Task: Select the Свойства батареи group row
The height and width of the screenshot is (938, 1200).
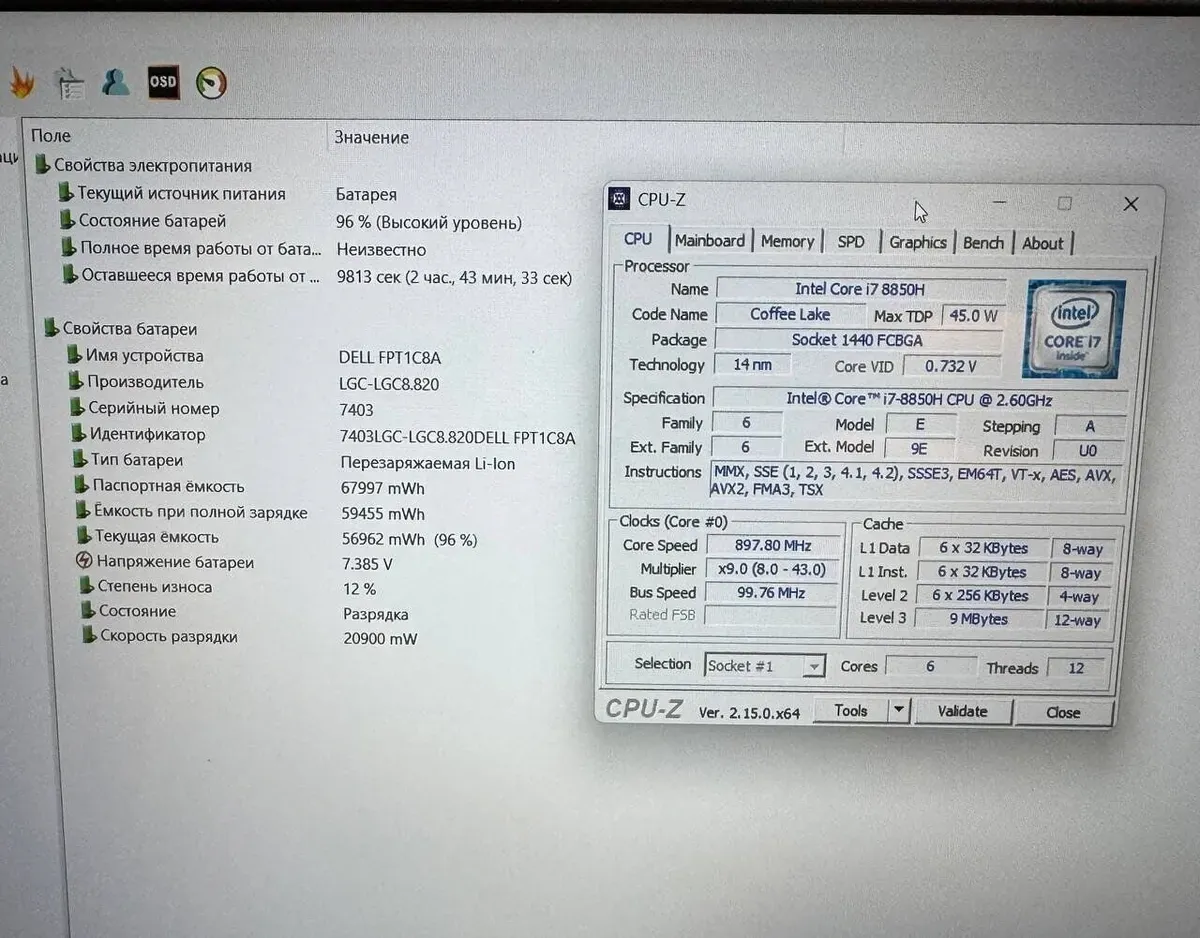Action: (129, 329)
